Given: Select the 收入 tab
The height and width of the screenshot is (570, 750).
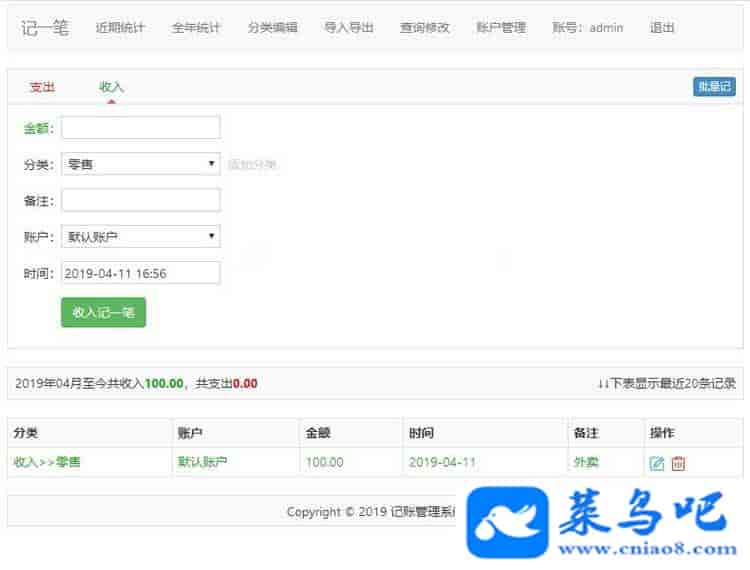Looking at the screenshot, I should tap(111, 87).
